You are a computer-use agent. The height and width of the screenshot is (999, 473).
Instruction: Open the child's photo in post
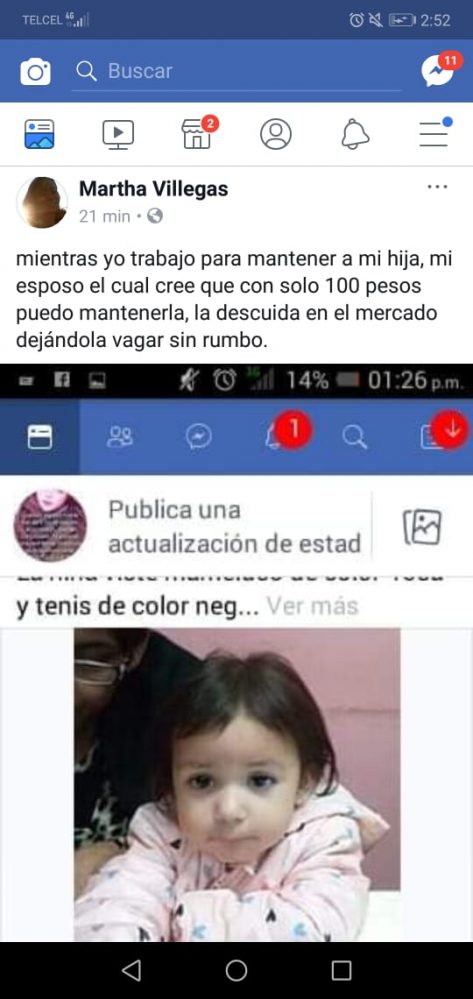point(237,784)
